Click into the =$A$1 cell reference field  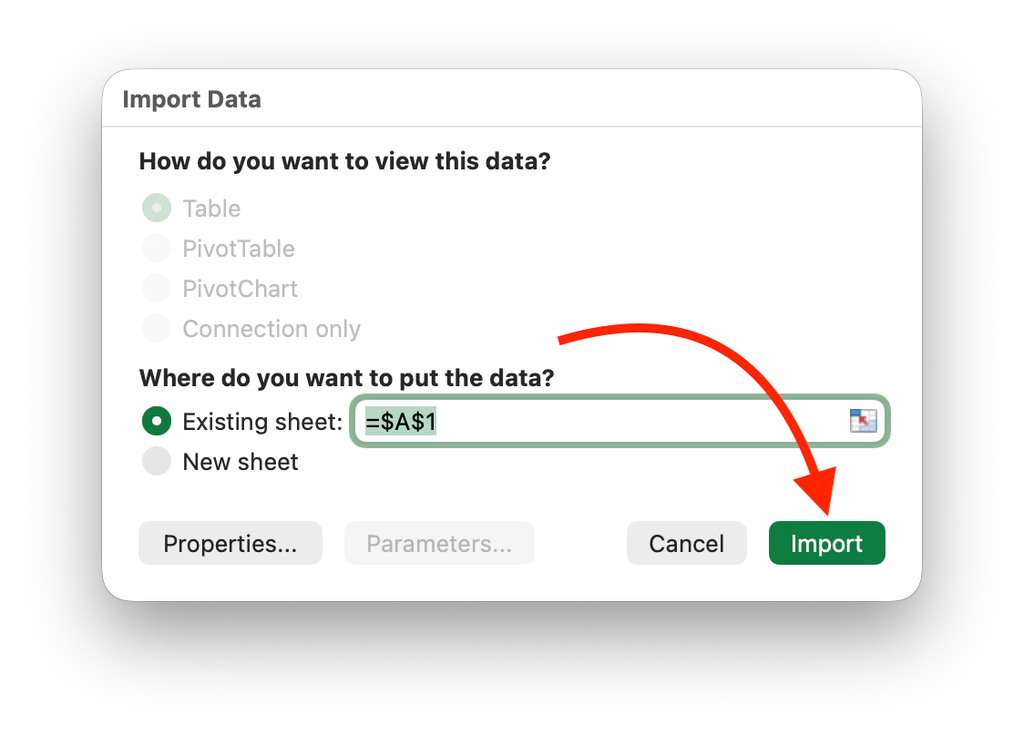tap(600, 421)
